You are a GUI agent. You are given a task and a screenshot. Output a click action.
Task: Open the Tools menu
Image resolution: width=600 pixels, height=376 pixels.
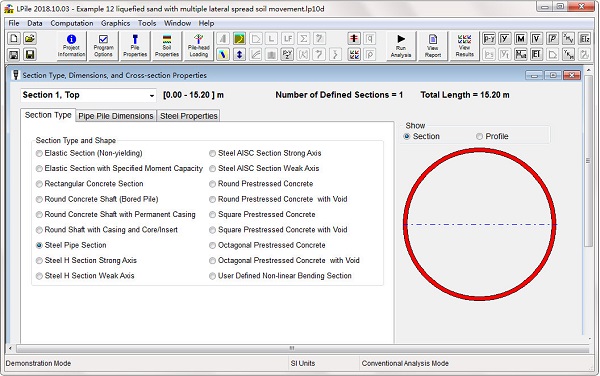(x=147, y=23)
